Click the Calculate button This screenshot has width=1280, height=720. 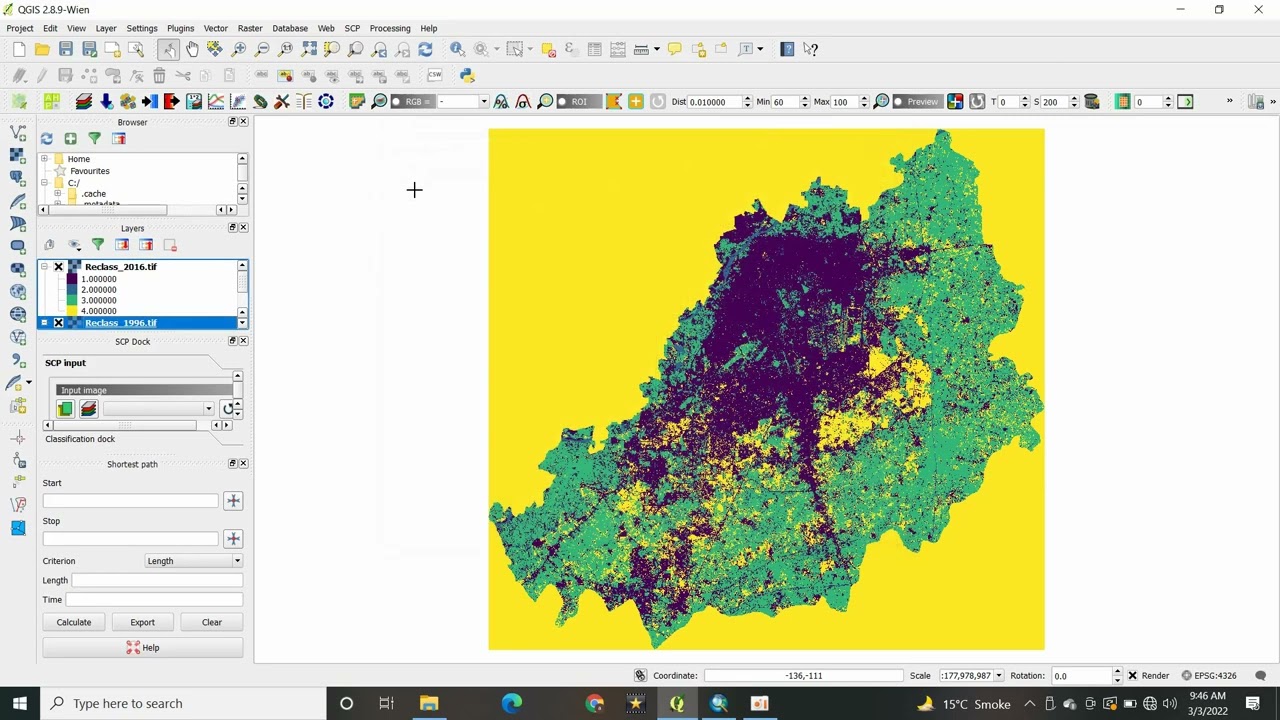[74, 622]
